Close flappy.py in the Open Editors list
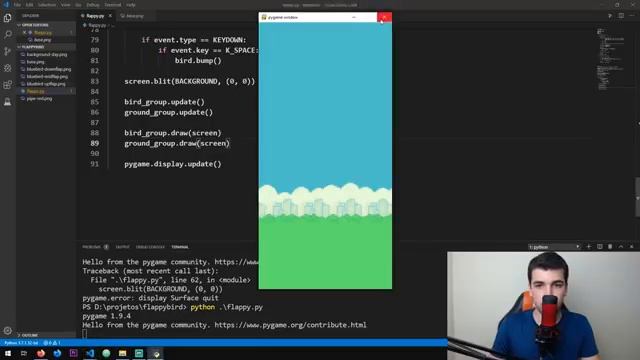 (x=24, y=32)
